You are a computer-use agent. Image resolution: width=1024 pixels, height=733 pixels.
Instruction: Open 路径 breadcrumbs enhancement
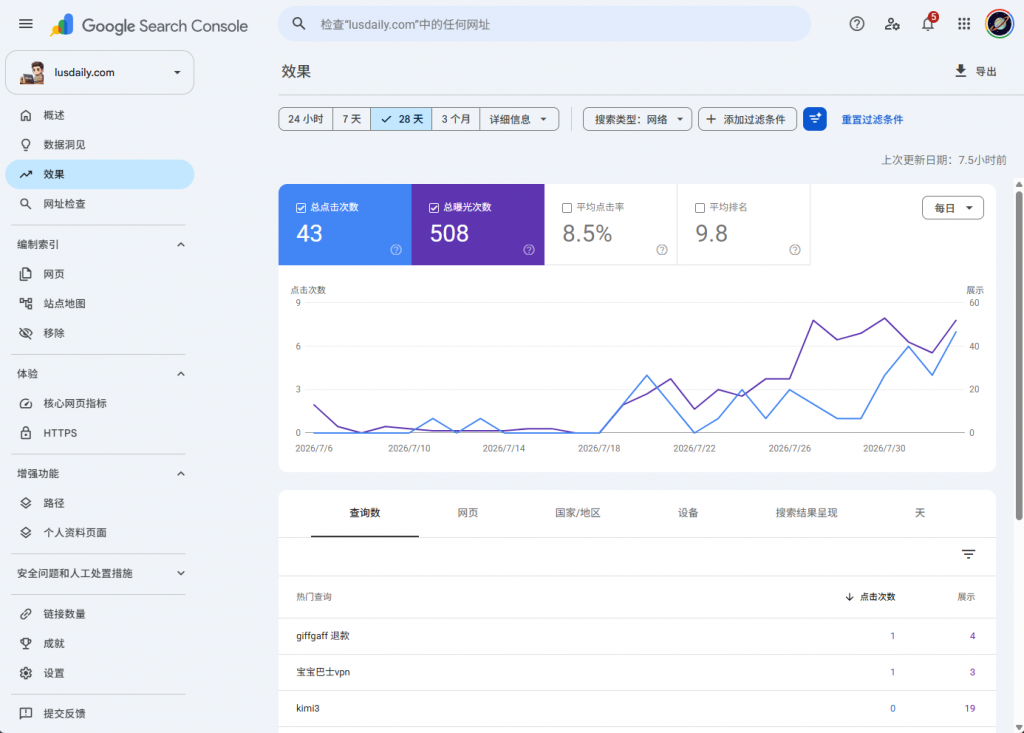(99, 503)
